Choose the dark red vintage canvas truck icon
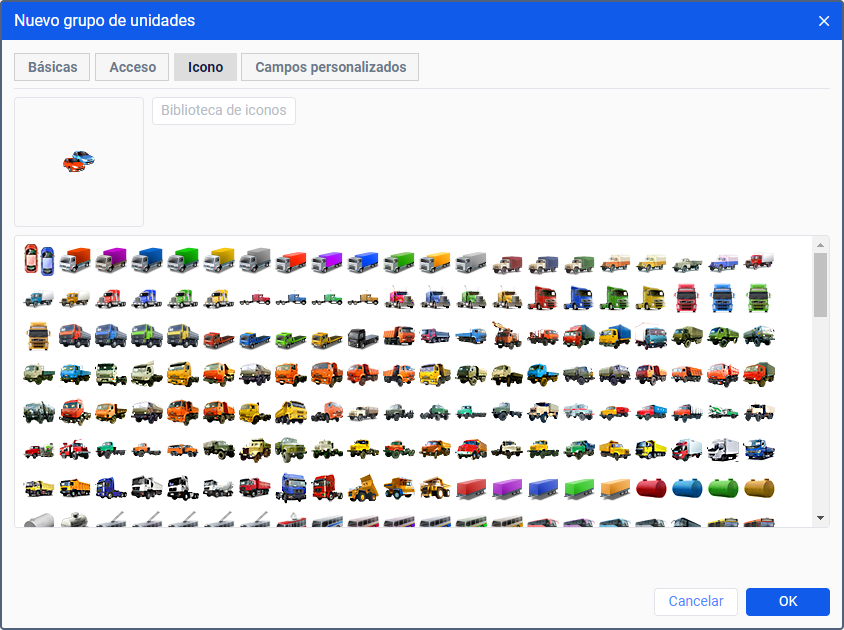This screenshot has height=630, width=844. (x=507, y=264)
